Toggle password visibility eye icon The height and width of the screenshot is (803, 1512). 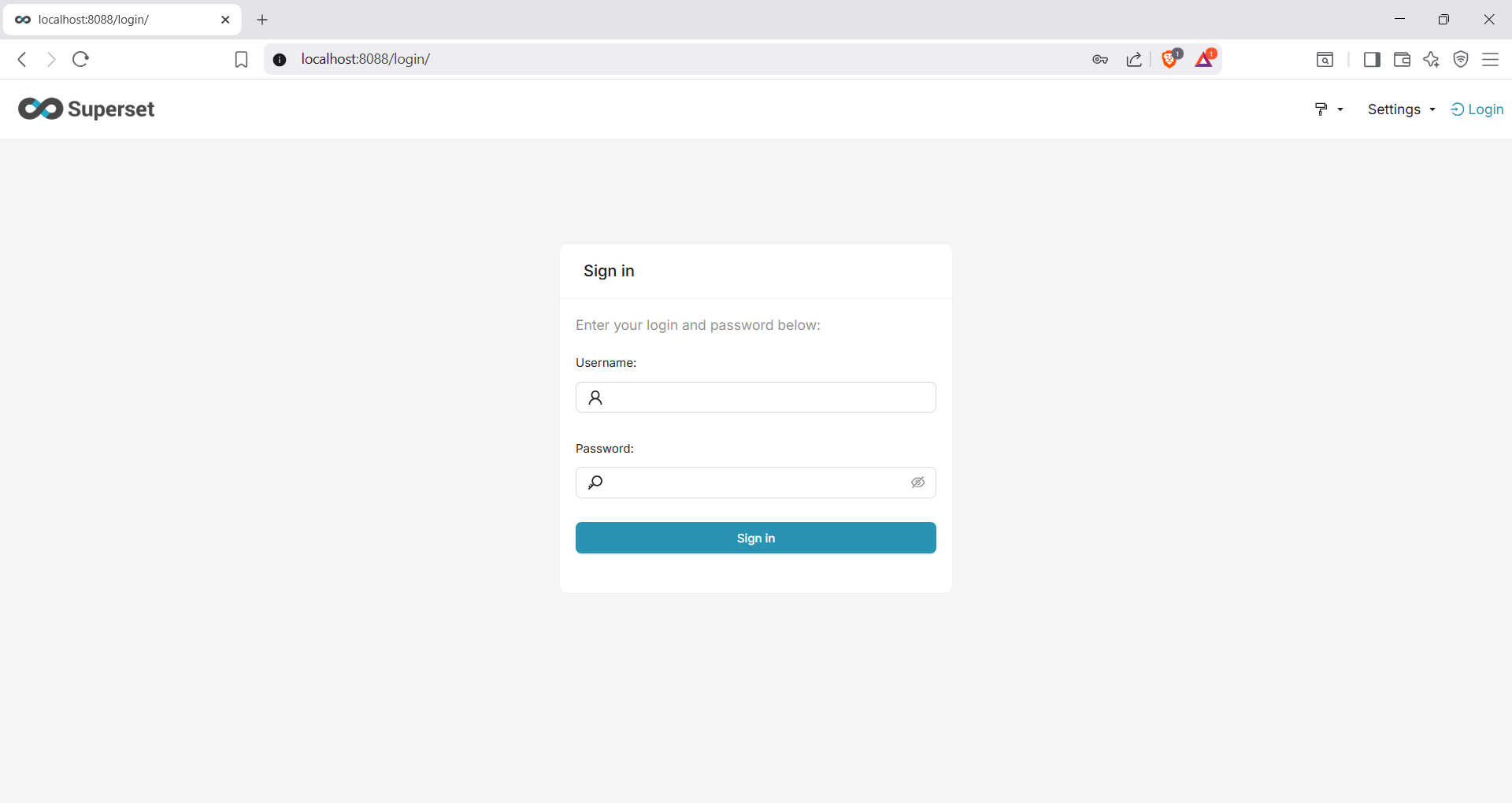[917, 483]
